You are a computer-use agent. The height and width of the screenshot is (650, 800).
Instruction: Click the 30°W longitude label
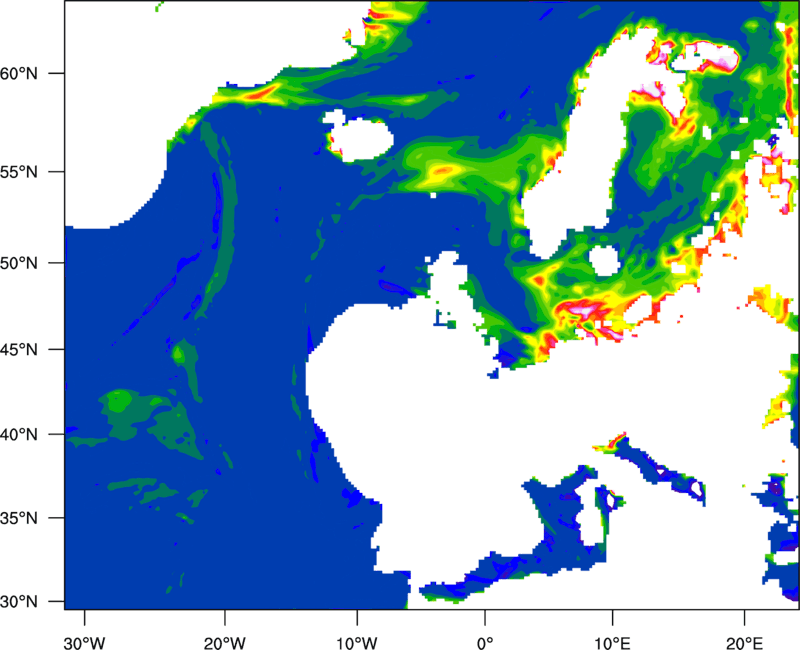(85, 643)
